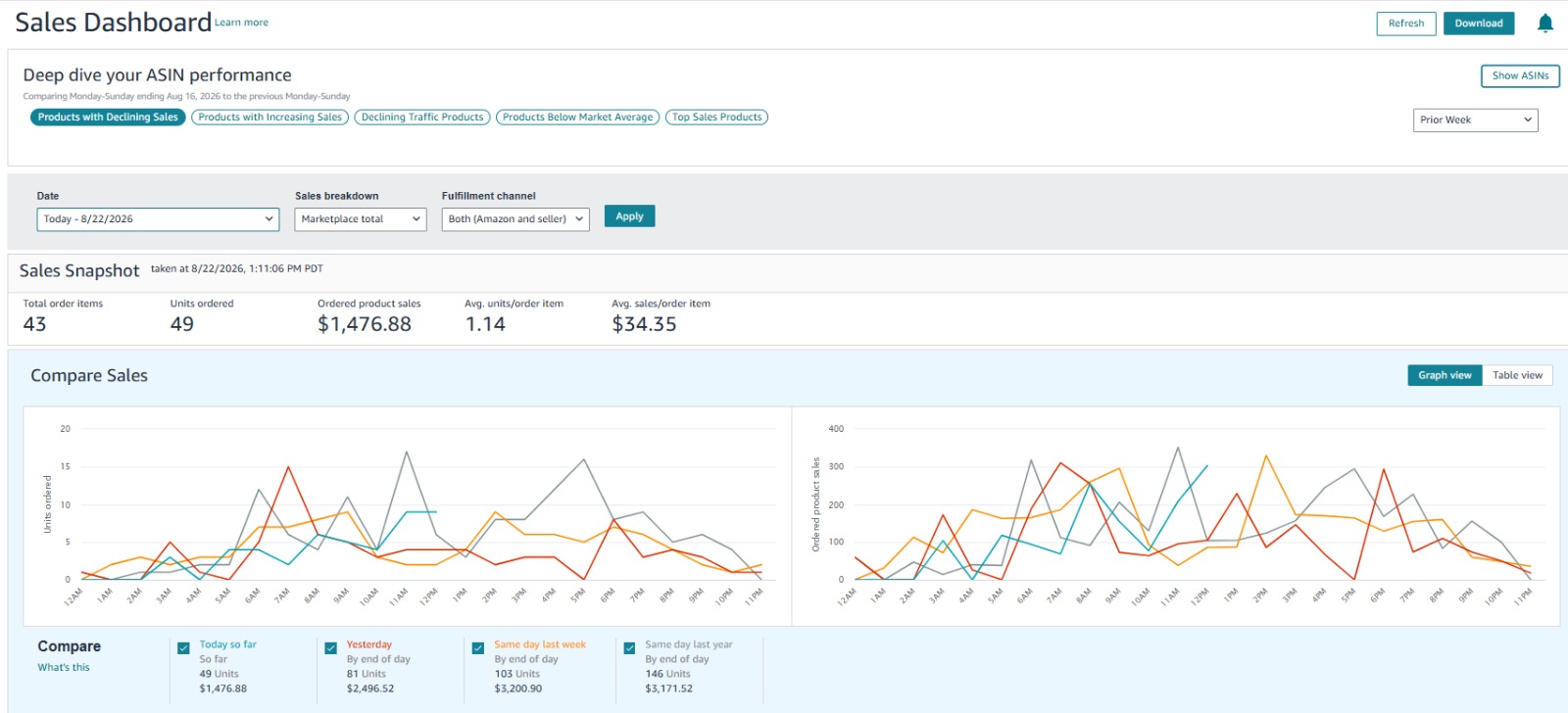Click the Ordered product sales value $1,476.88
The width and height of the screenshot is (1568, 713).
click(x=365, y=324)
